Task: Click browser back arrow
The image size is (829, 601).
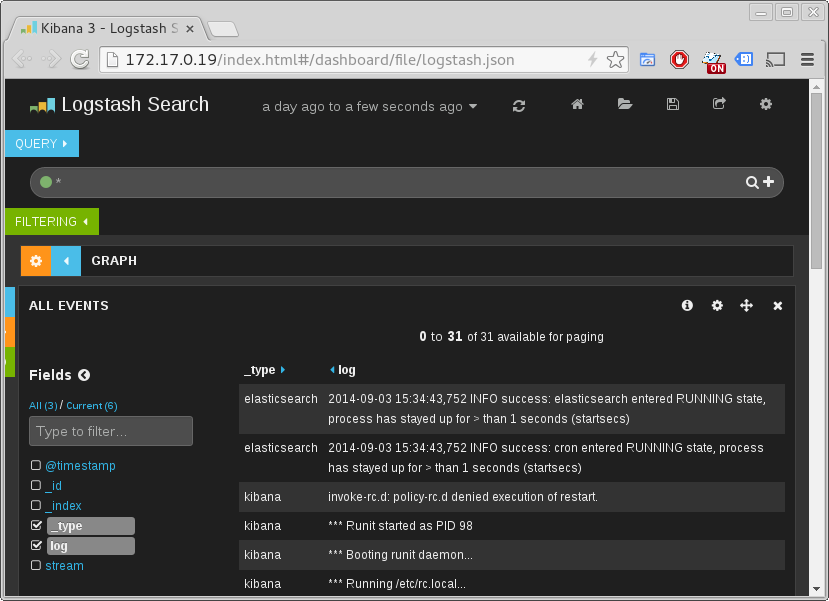Action: (22, 59)
